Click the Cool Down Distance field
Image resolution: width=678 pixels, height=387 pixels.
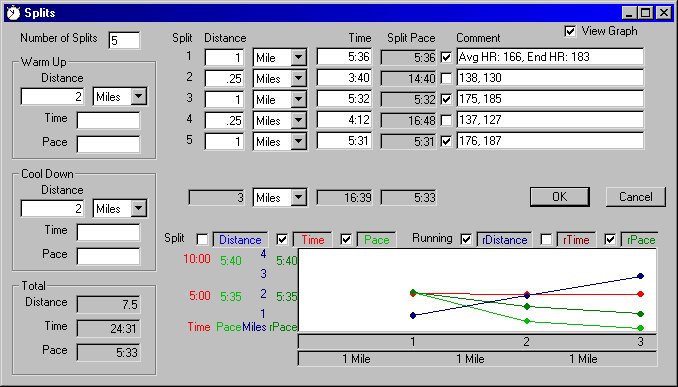click(52, 208)
